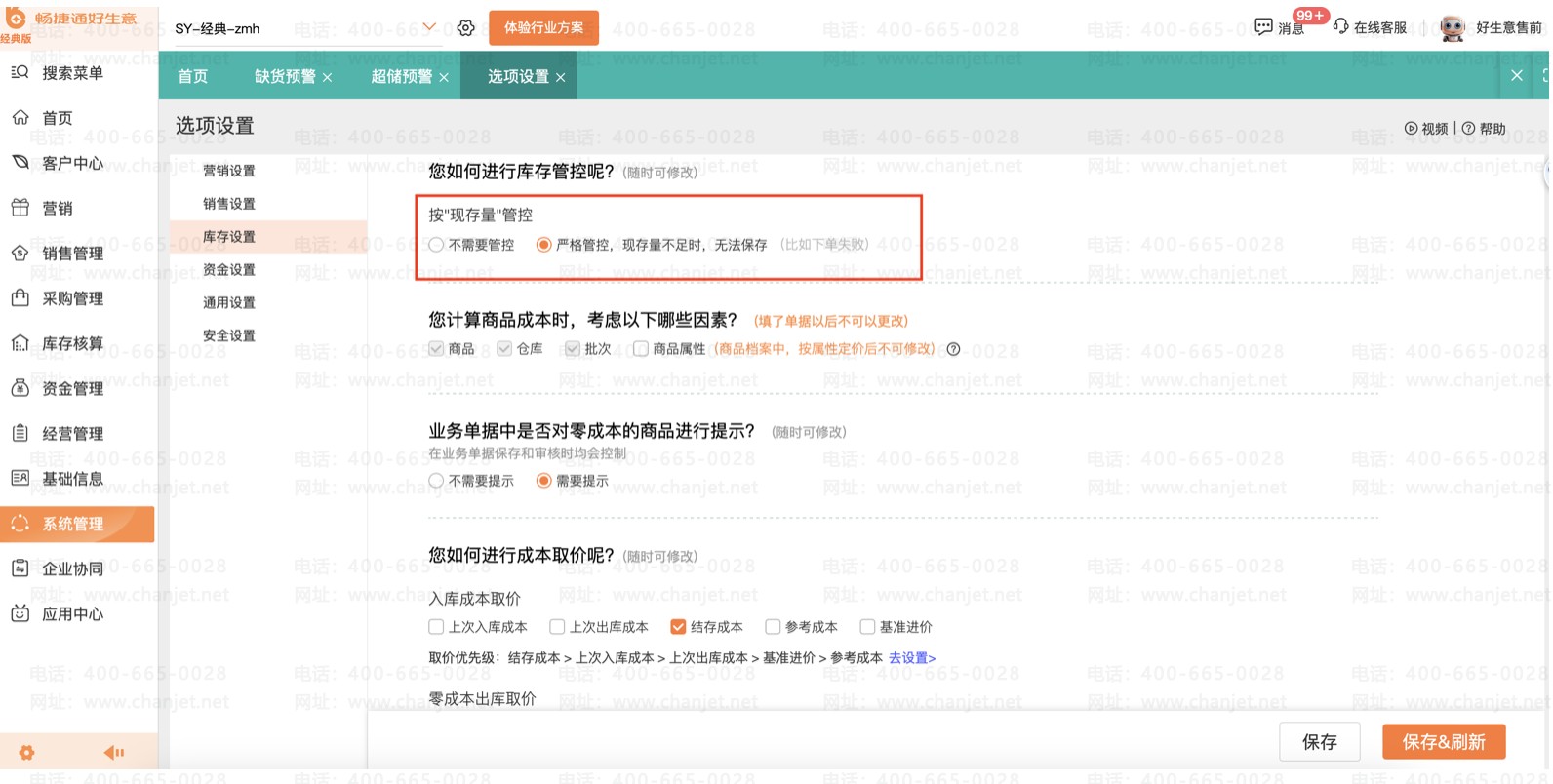The height and width of the screenshot is (784, 1553).
Task: Click the 营销 gift icon
Action: click(20, 208)
